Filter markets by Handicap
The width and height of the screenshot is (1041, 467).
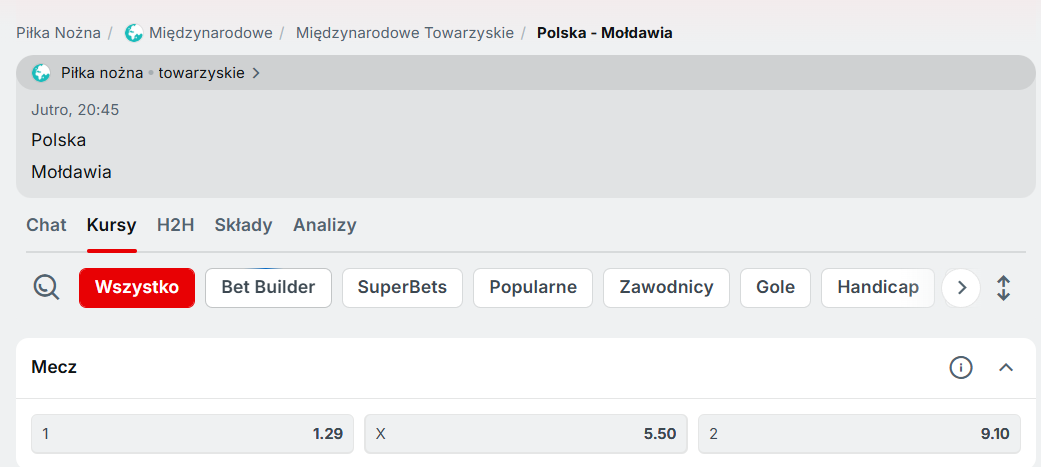coord(878,288)
